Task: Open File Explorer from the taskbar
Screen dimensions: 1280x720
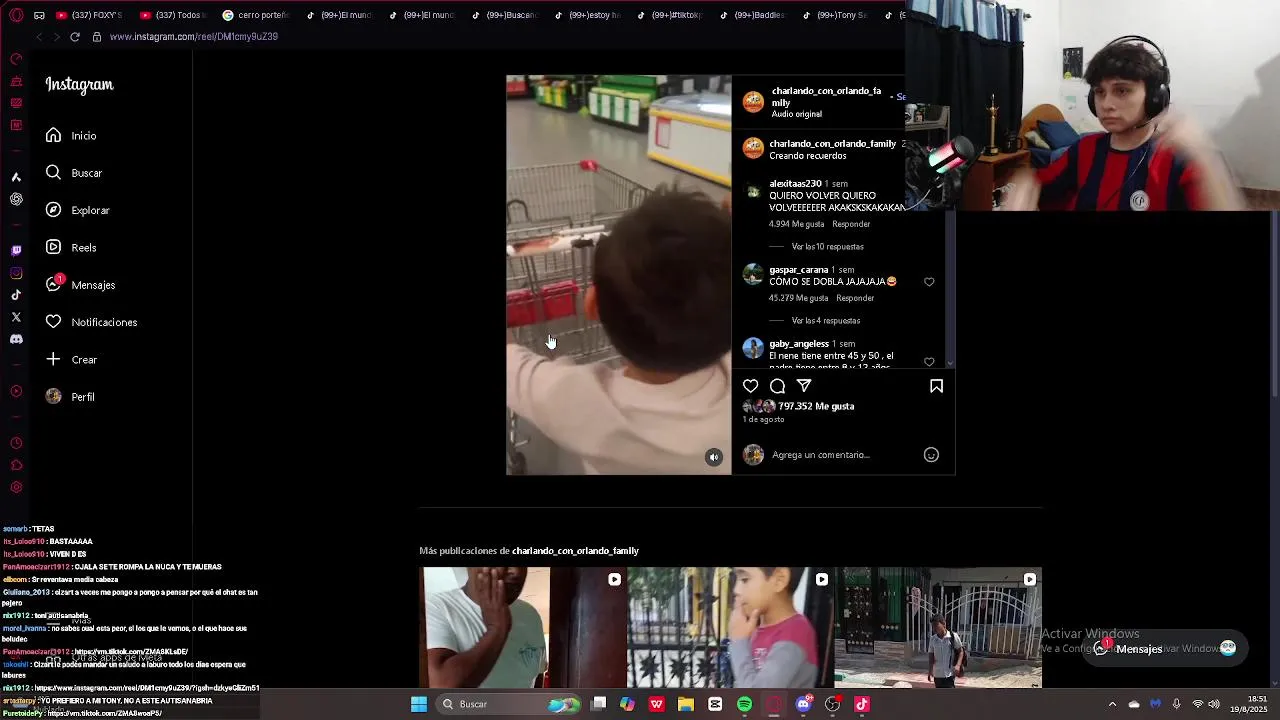Action: point(686,704)
